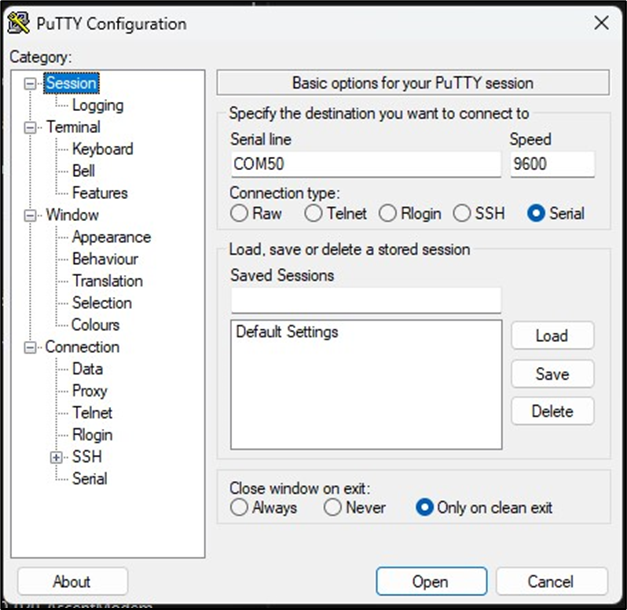This screenshot has height=610, width=627.
Task: Select the Keyboard category item
Action: click(102, 149)
